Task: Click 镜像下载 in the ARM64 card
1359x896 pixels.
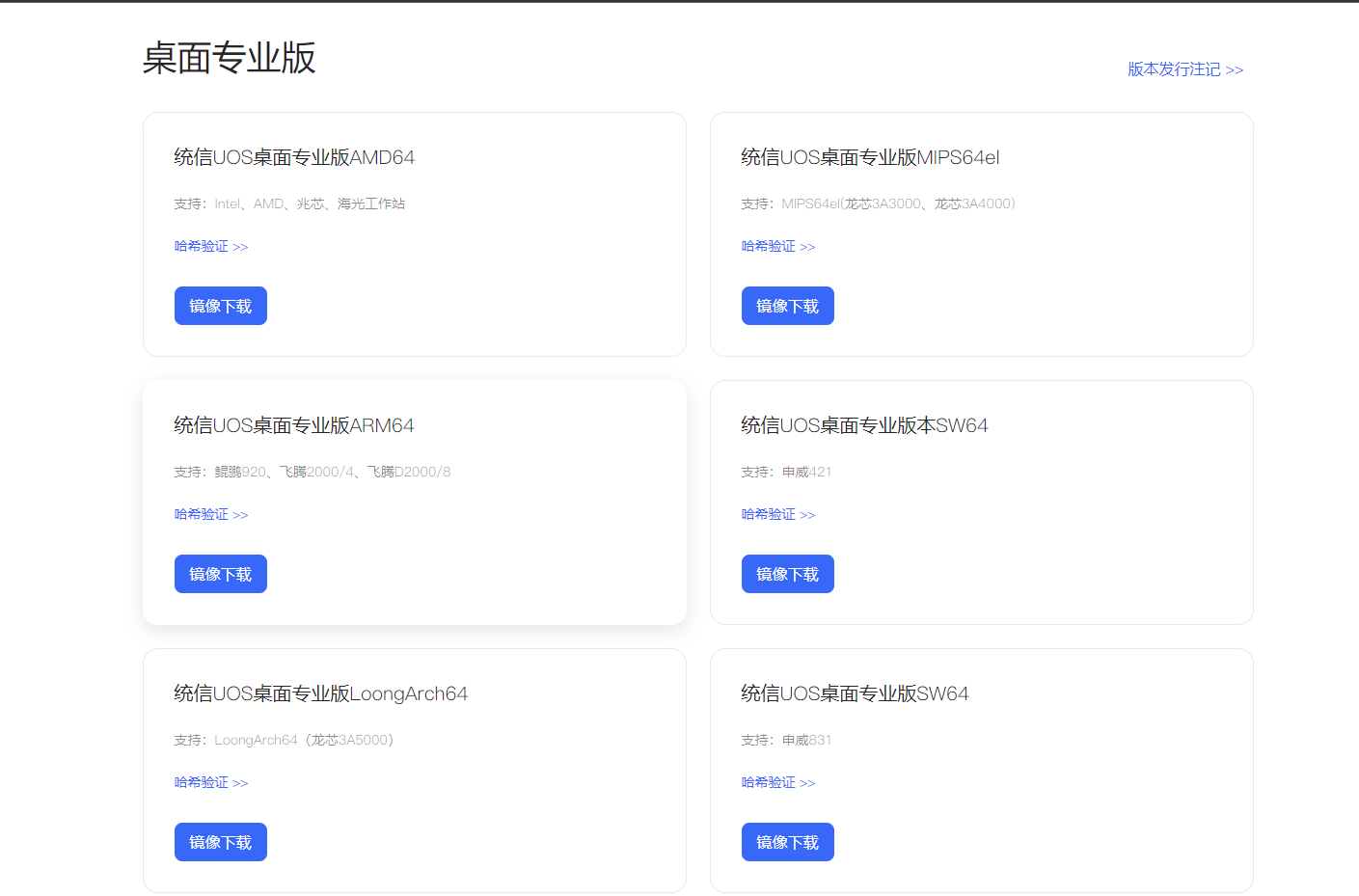Action: click(x=221, y=574)
